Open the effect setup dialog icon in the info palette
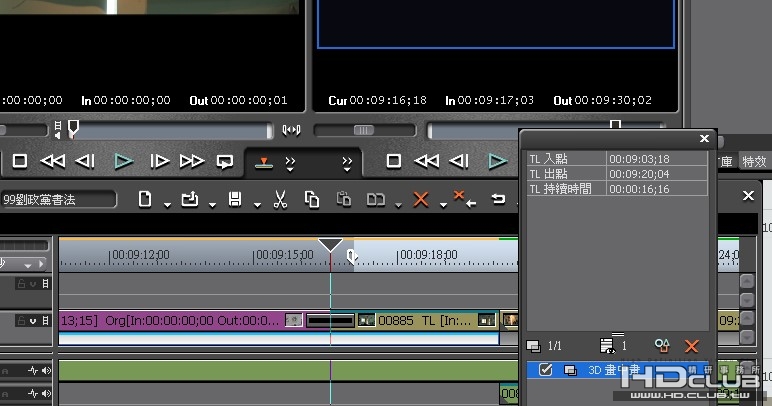 662,345
